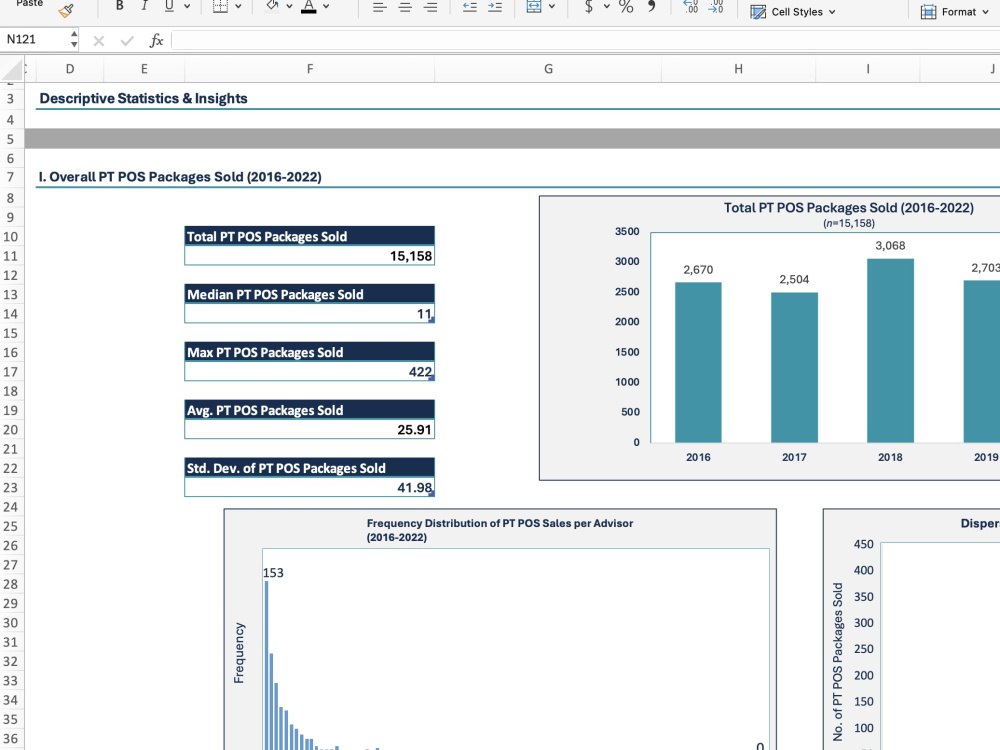The image size is (1000, 750).
Task: Center align the text
Action: (405, 7)
